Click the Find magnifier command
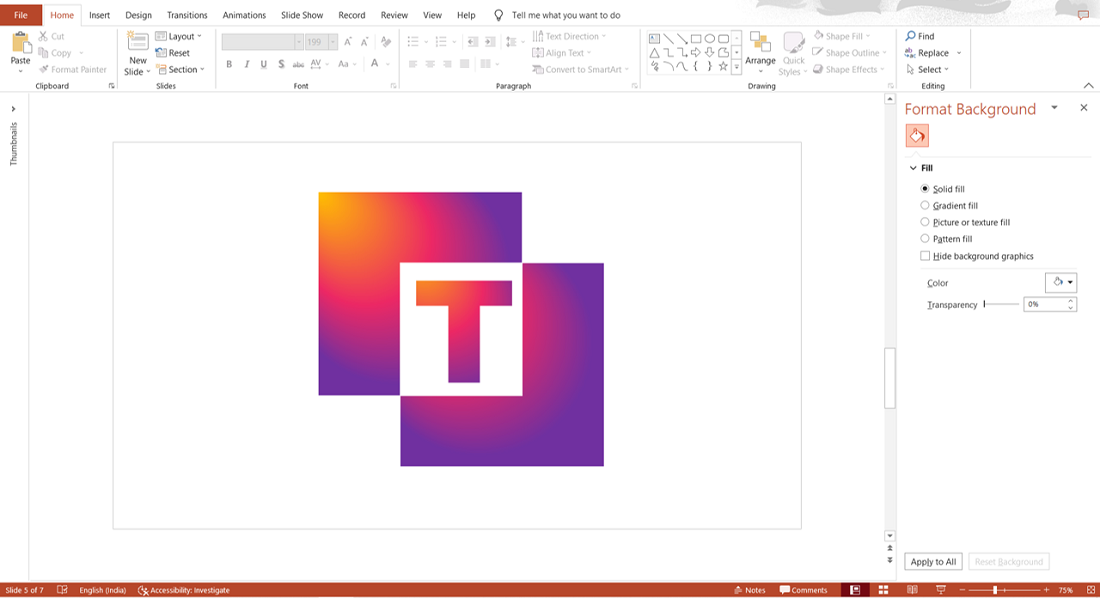The image size is (1100, 598). click(920, 36)
